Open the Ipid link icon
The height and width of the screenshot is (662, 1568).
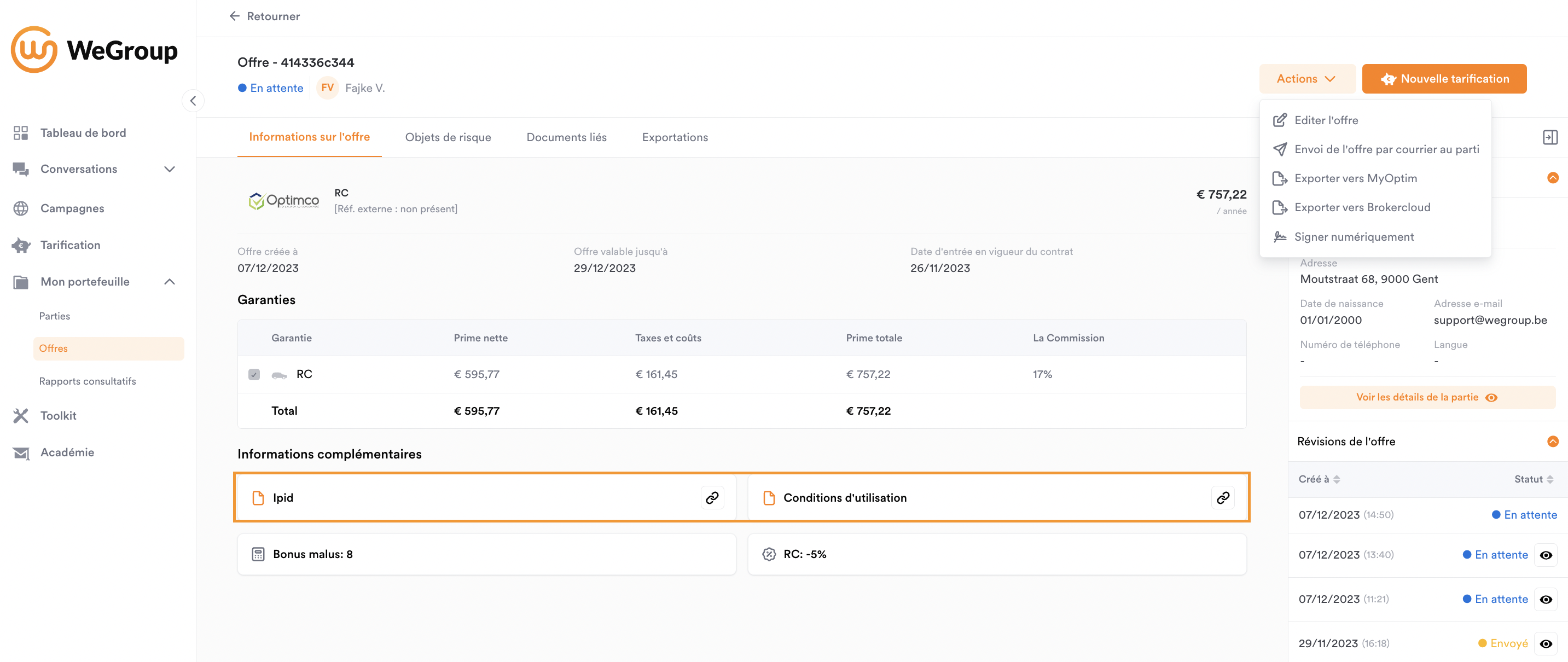[x=712, y=498]
